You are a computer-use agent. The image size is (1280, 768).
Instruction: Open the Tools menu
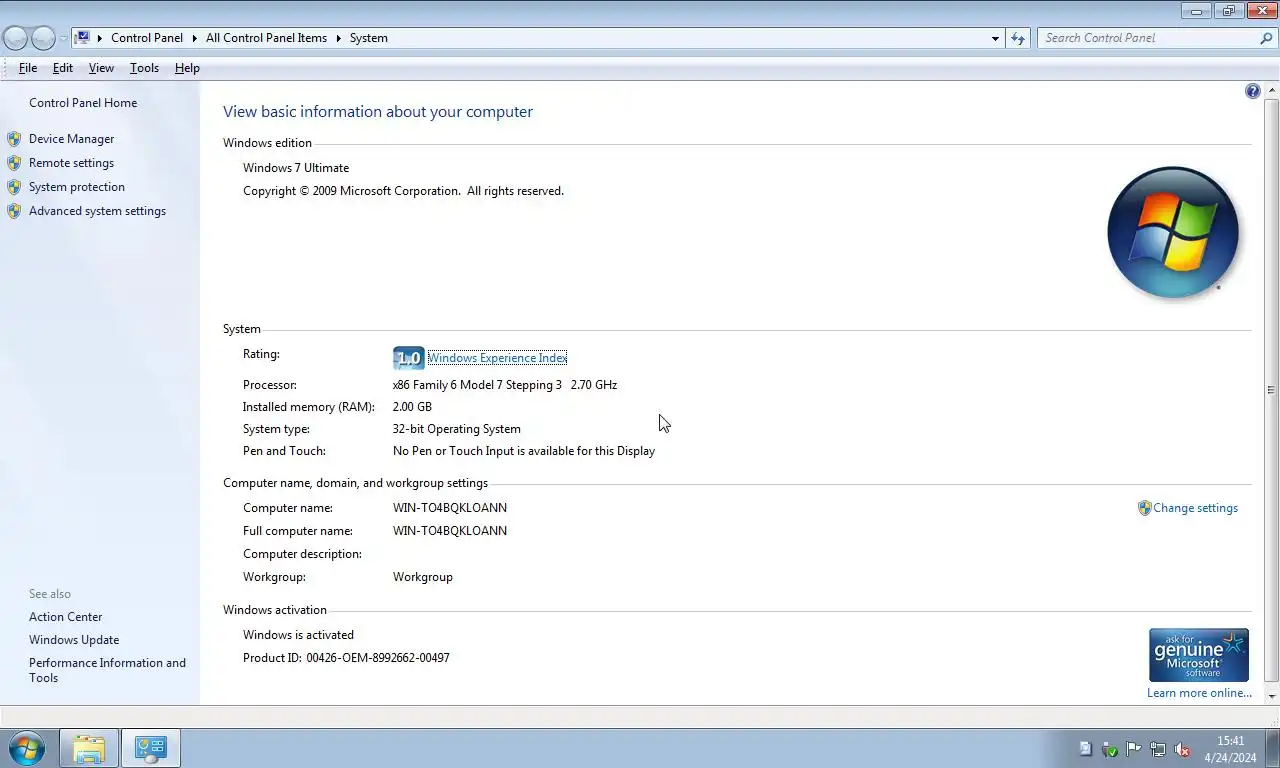[144, 68]
